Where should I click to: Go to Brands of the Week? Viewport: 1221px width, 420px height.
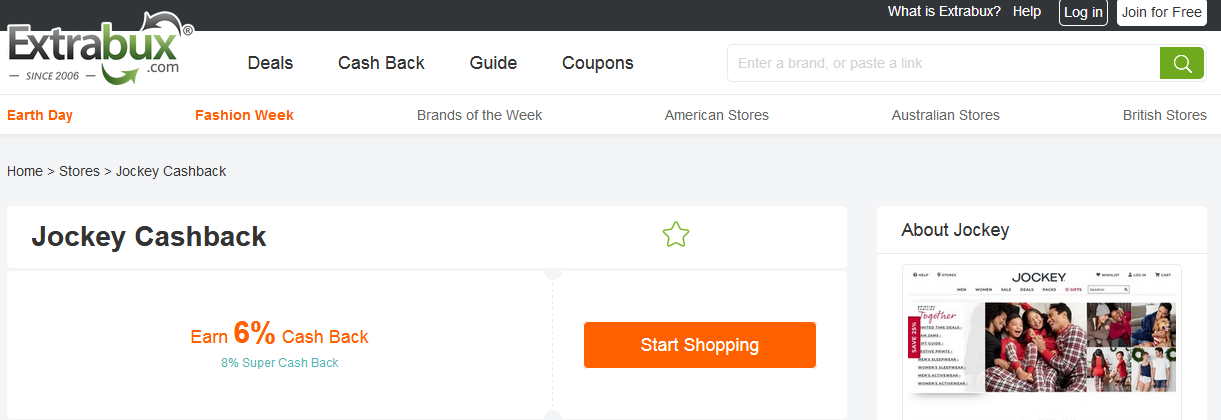click(x=479, y=115)
